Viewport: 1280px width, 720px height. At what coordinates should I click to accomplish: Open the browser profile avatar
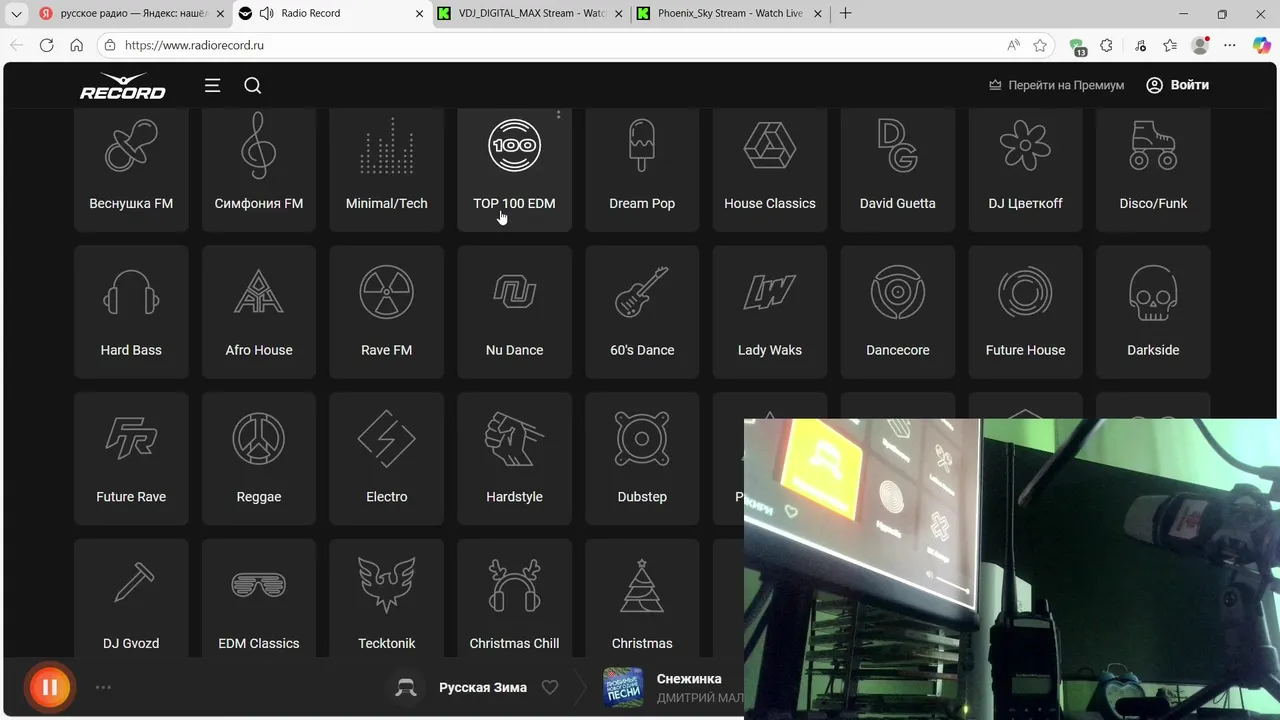(x=1200, y=45)
